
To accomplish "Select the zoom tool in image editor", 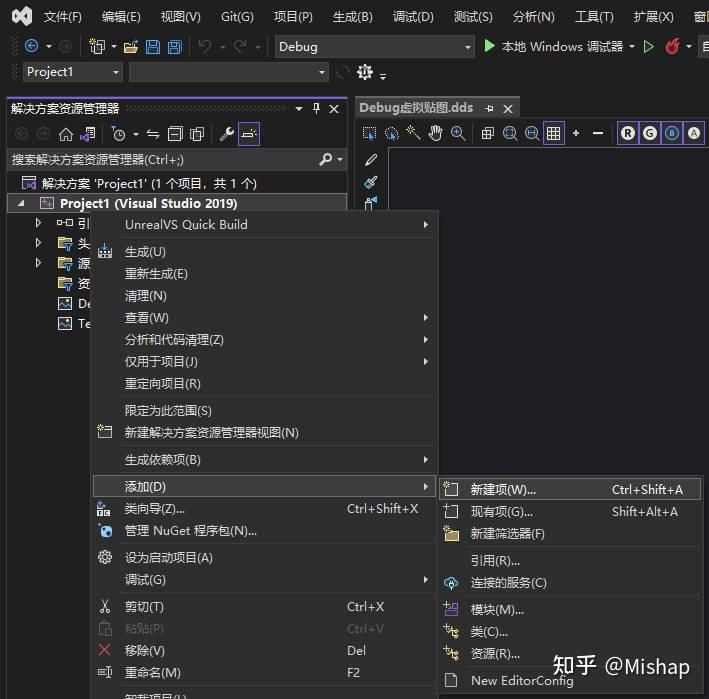I will coord(458,133).
